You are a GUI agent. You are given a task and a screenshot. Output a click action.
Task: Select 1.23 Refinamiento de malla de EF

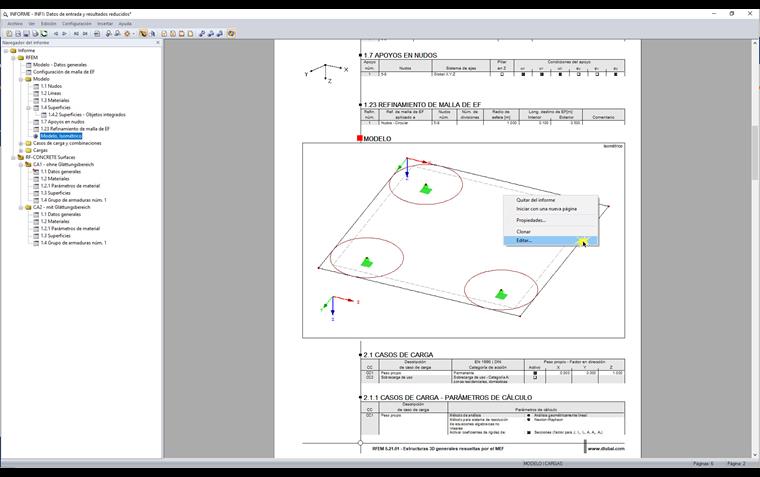[75, 129]
